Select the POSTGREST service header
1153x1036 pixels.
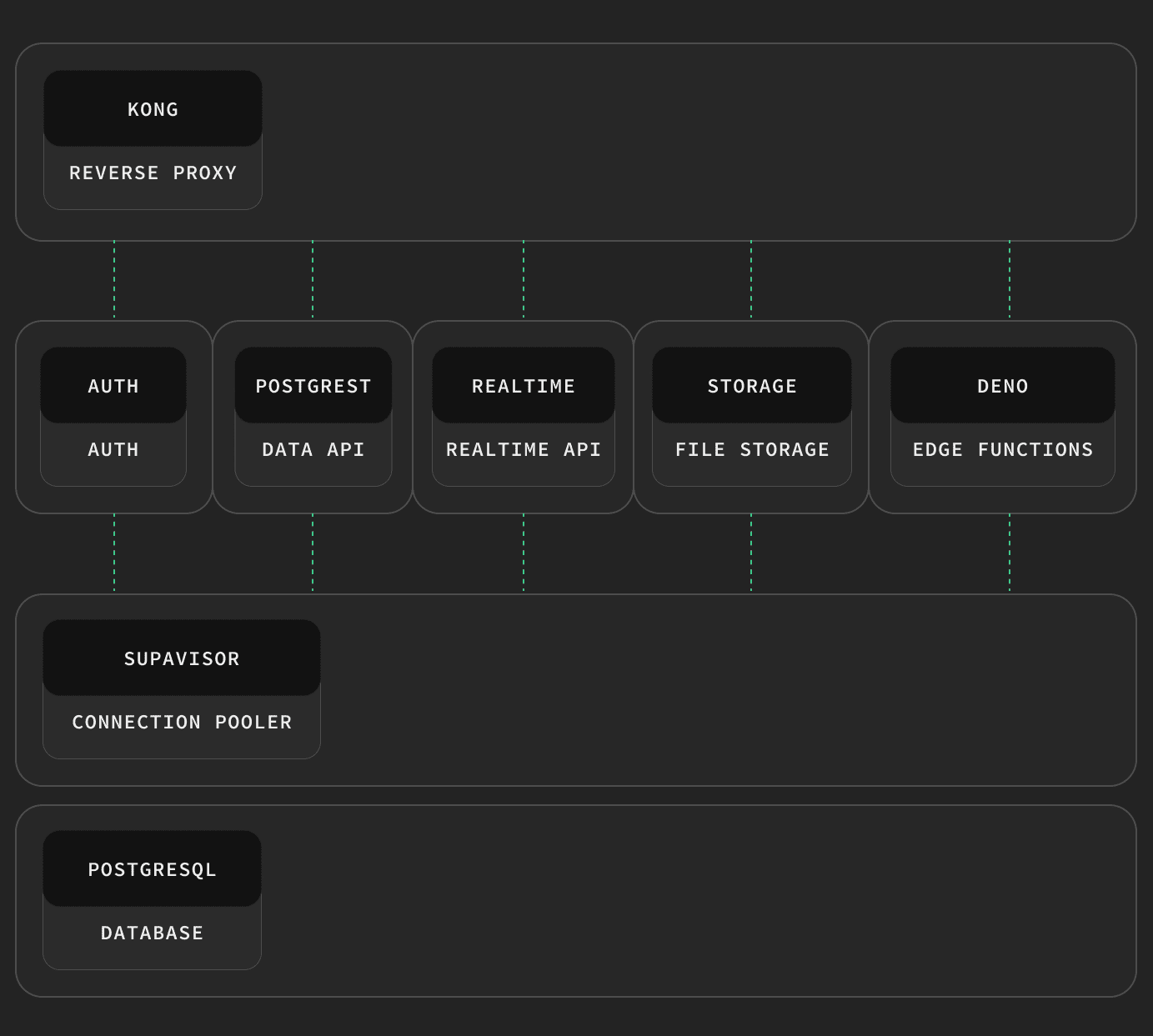(313, 385)
